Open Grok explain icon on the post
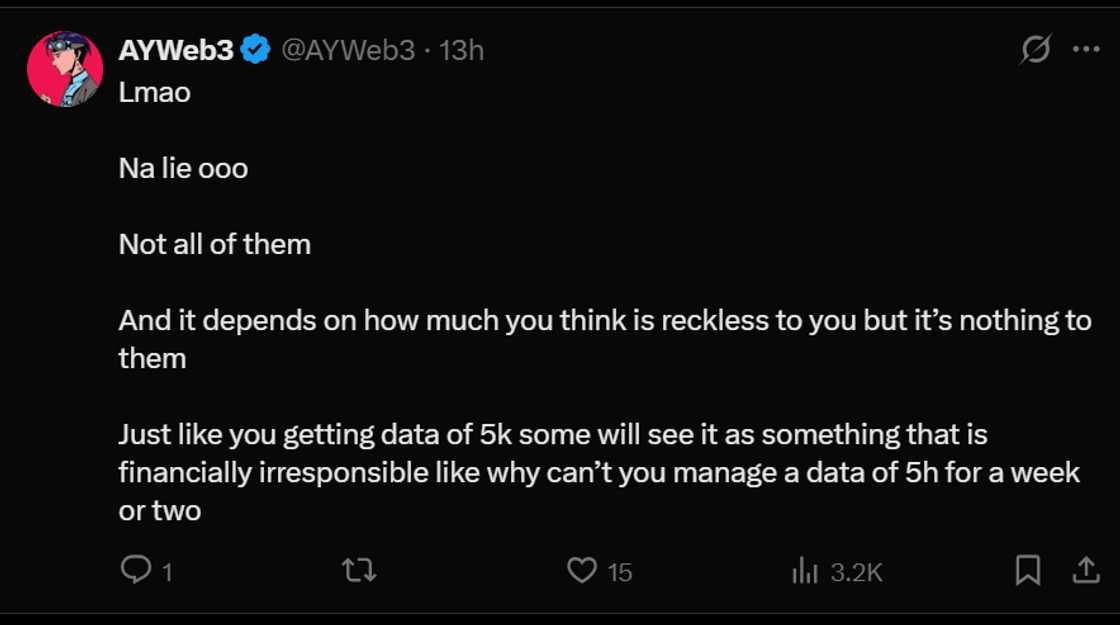Image resolution: width=1120 pixels, height=625 pixels. [x=1035, y=49]
